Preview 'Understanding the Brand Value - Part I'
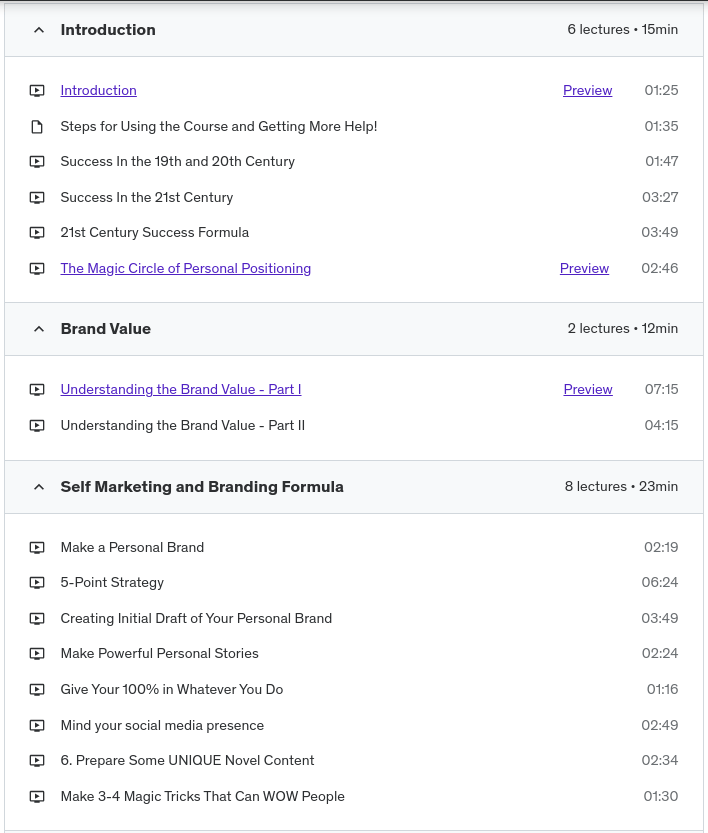708x833 pixels. 587,390
